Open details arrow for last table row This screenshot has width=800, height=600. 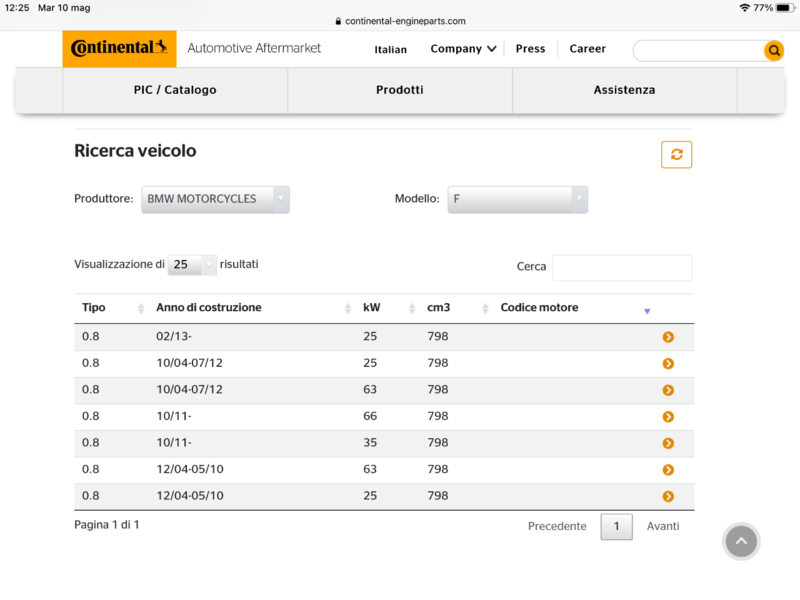(x=668, y=496)
